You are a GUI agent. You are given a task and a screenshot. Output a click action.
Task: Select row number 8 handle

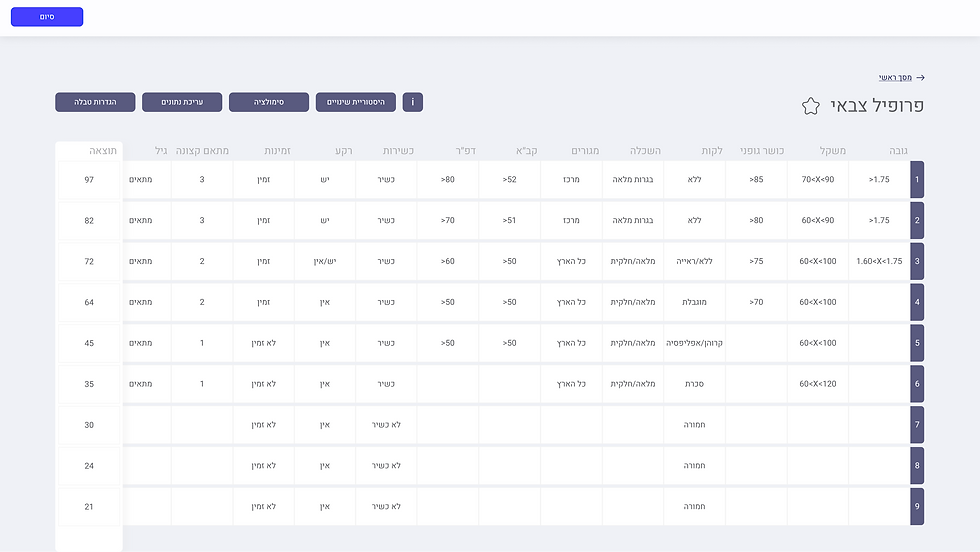click(x=917, y=466)
